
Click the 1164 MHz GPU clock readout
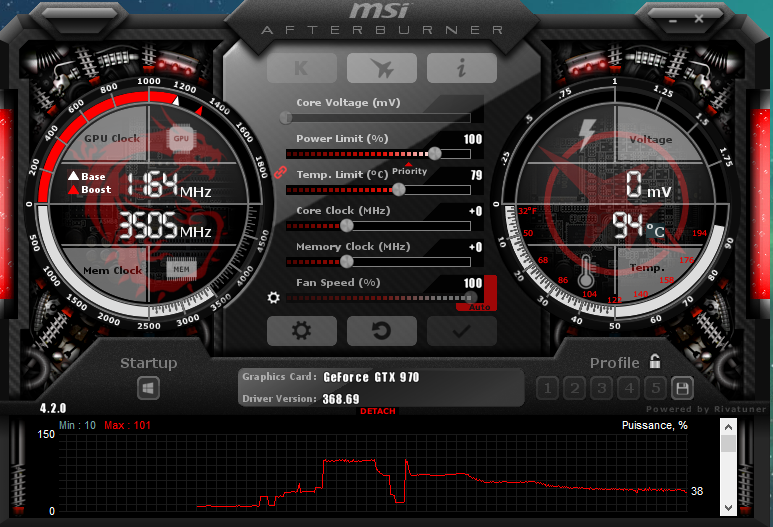click(169, 185)
